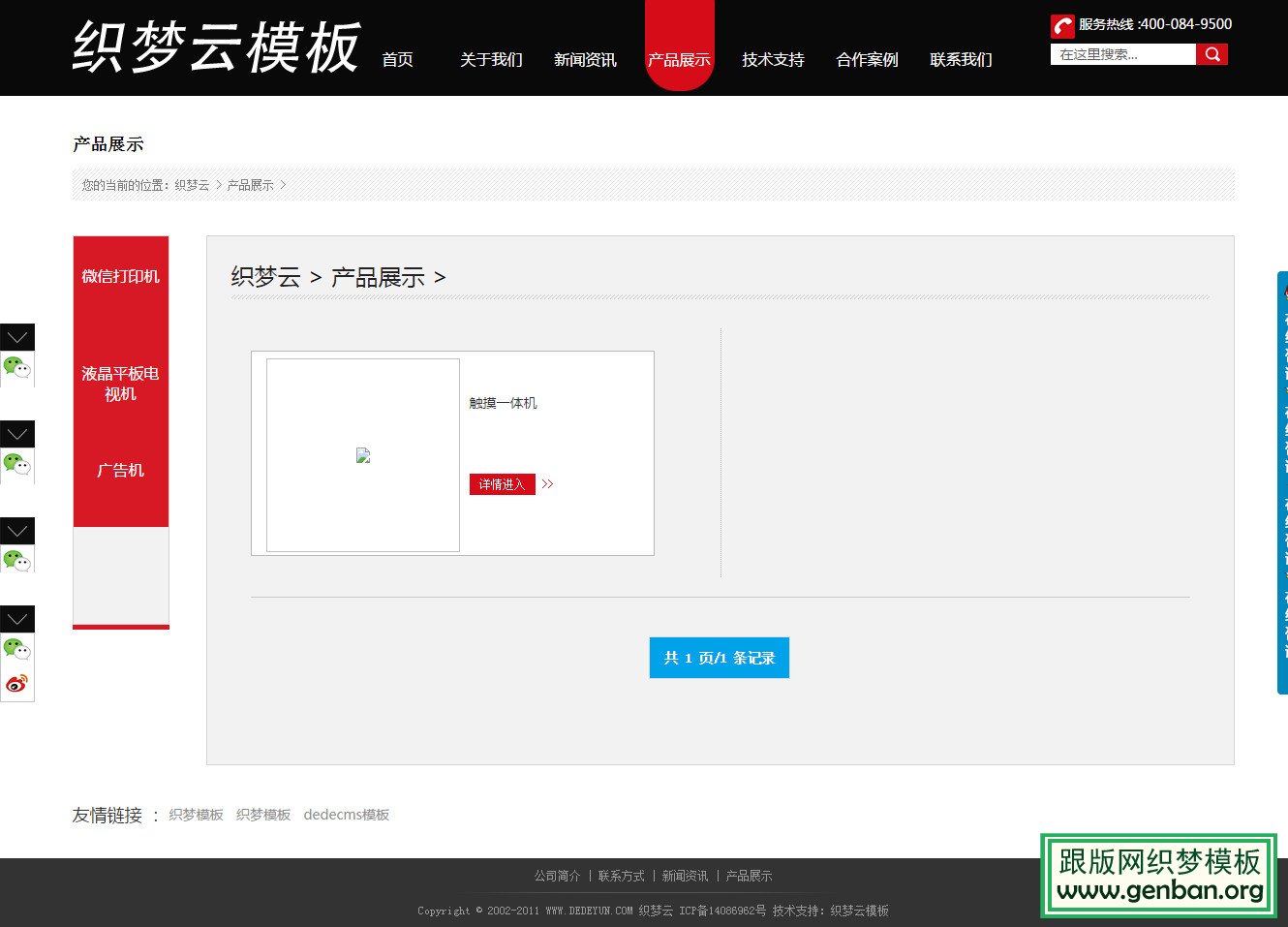The image size is (1288, 927).
Task: Collapse the second share widget using the chevron
Action: 17,434
